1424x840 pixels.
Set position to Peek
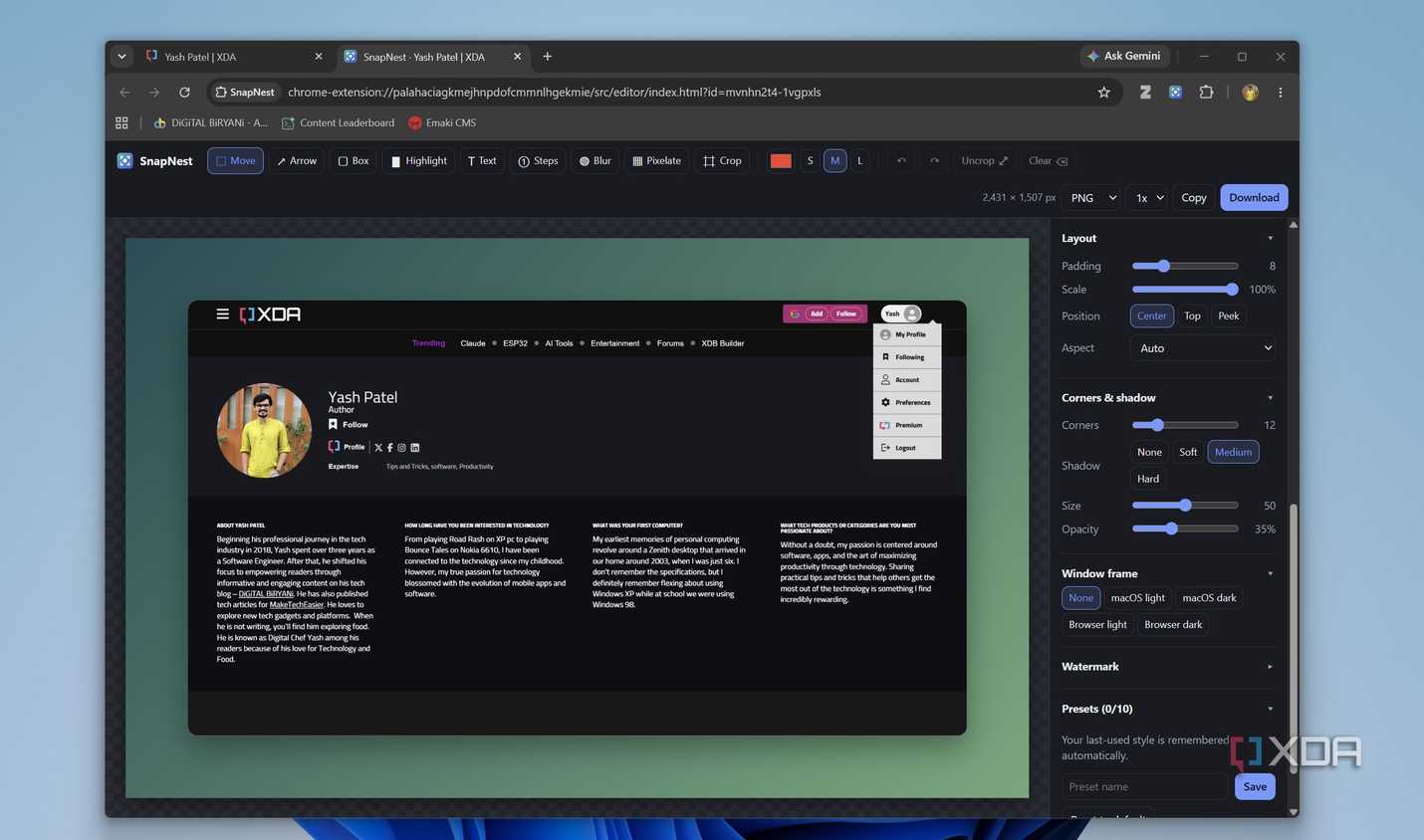click(1229, 315)
